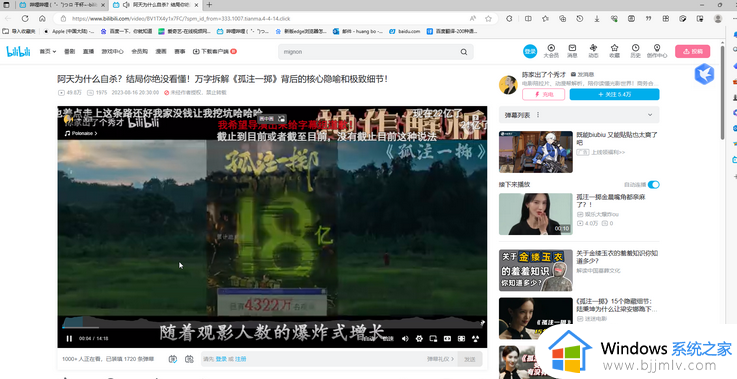Open the 漫画 nav item

[161, 51]
